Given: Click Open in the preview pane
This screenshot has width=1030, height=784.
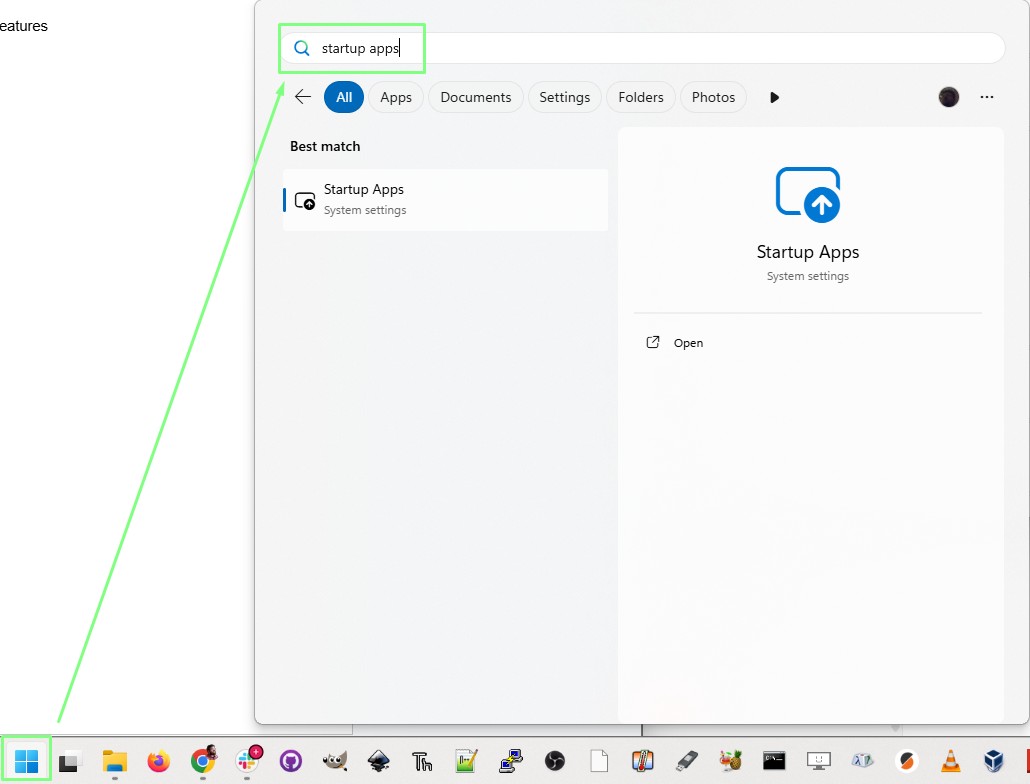Looking at the screenshot, I should point(688,343).
